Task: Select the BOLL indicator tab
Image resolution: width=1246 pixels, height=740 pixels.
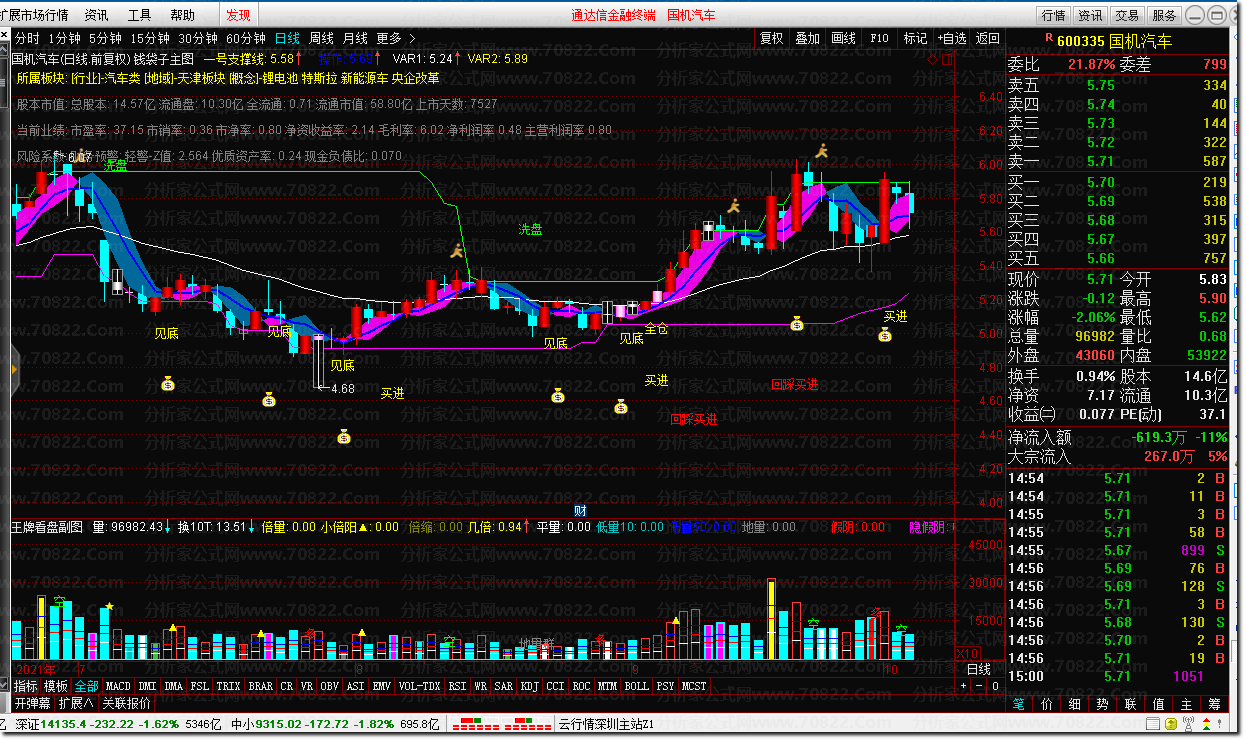Action: (x=637, y=686)
